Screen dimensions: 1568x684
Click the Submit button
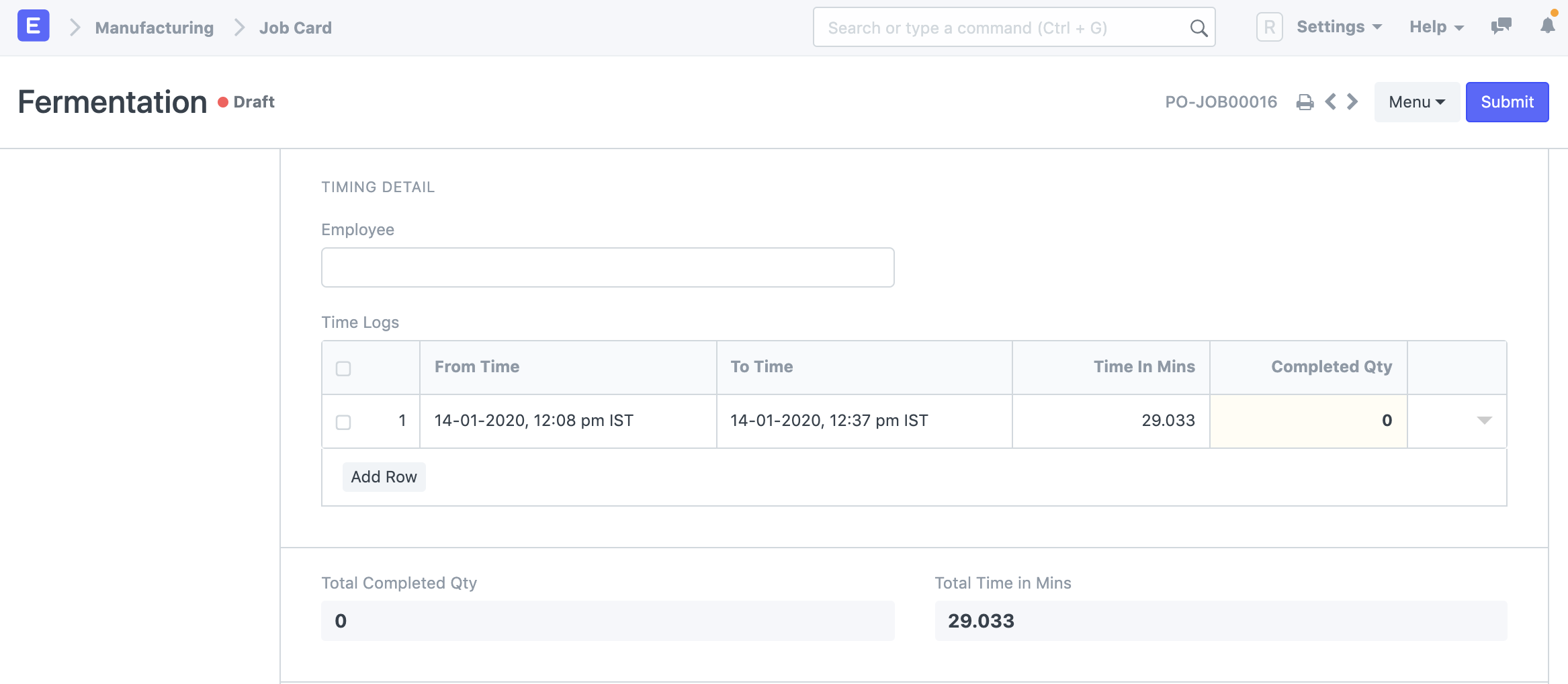click(x=1507, y=102)
